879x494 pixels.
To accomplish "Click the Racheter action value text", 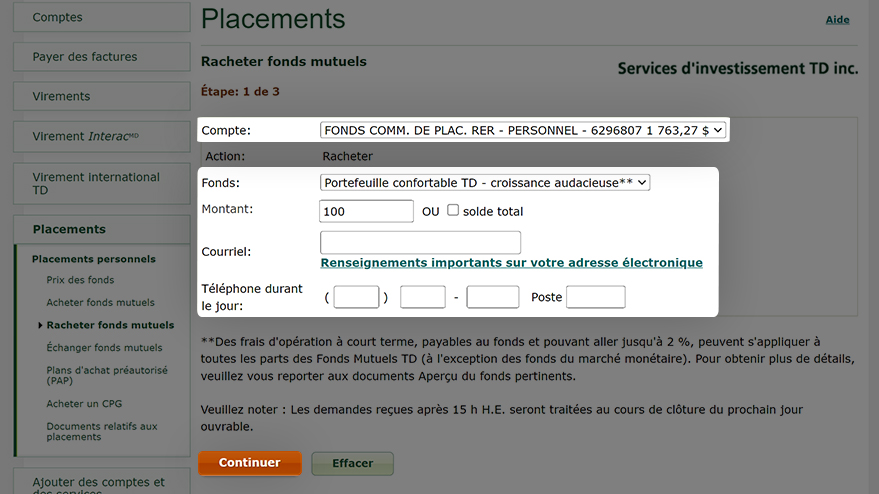I will (348, 156).
